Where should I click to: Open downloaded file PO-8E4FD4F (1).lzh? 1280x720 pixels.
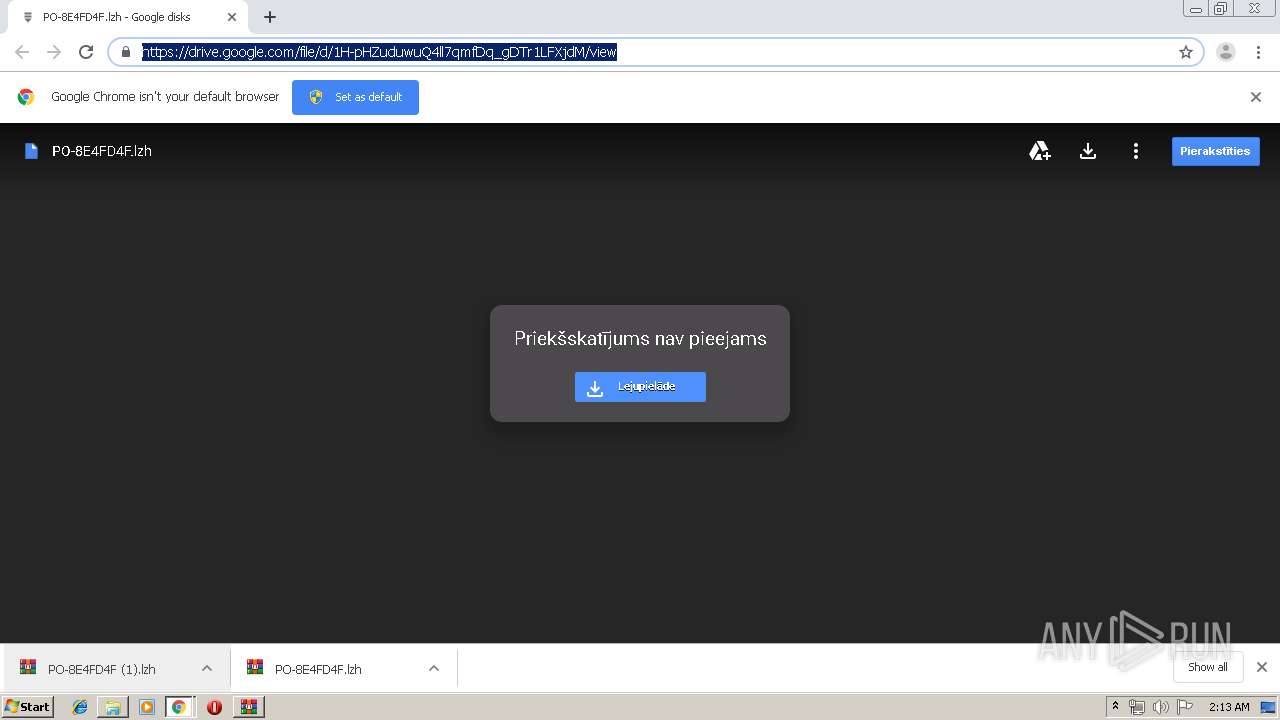click(101, 669)
